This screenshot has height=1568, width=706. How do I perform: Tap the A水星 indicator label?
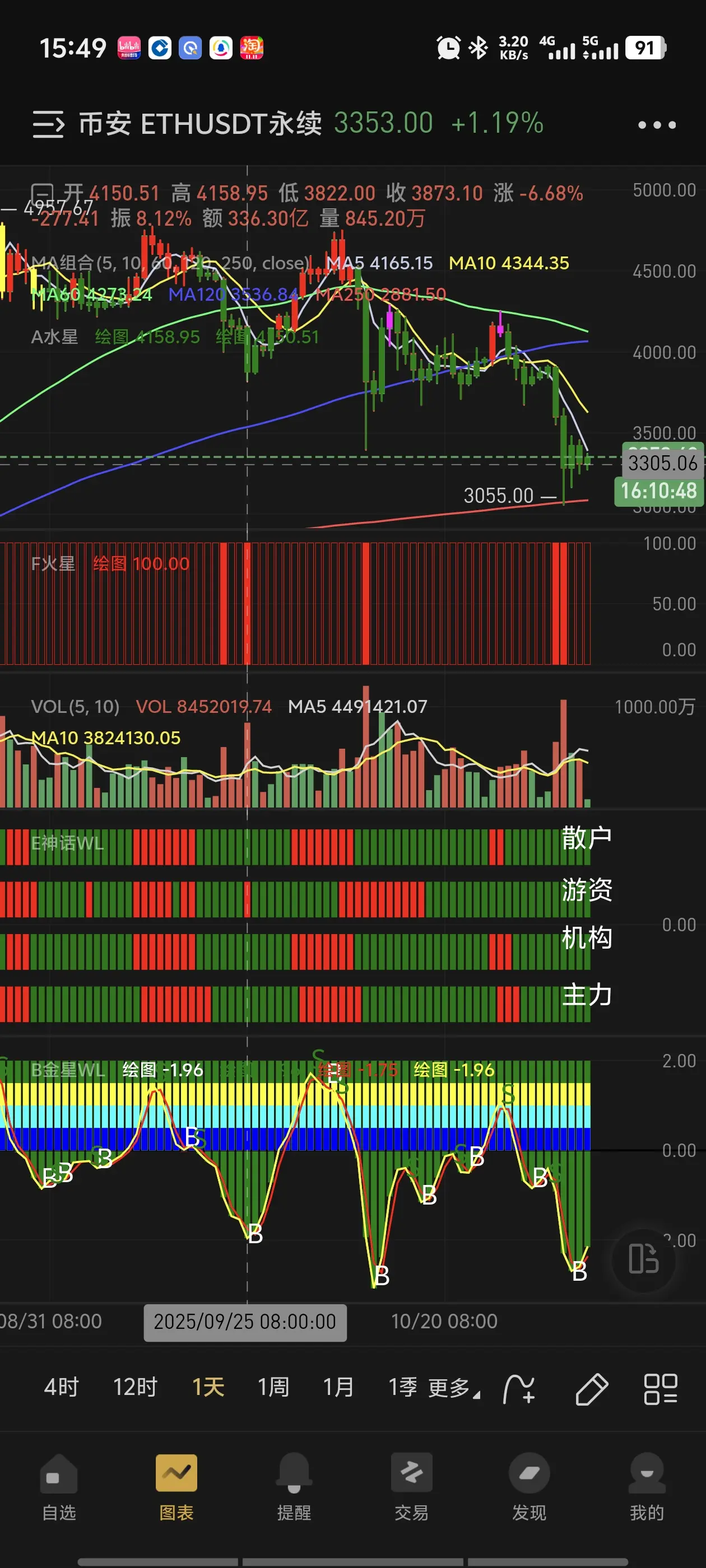point(55,337)
